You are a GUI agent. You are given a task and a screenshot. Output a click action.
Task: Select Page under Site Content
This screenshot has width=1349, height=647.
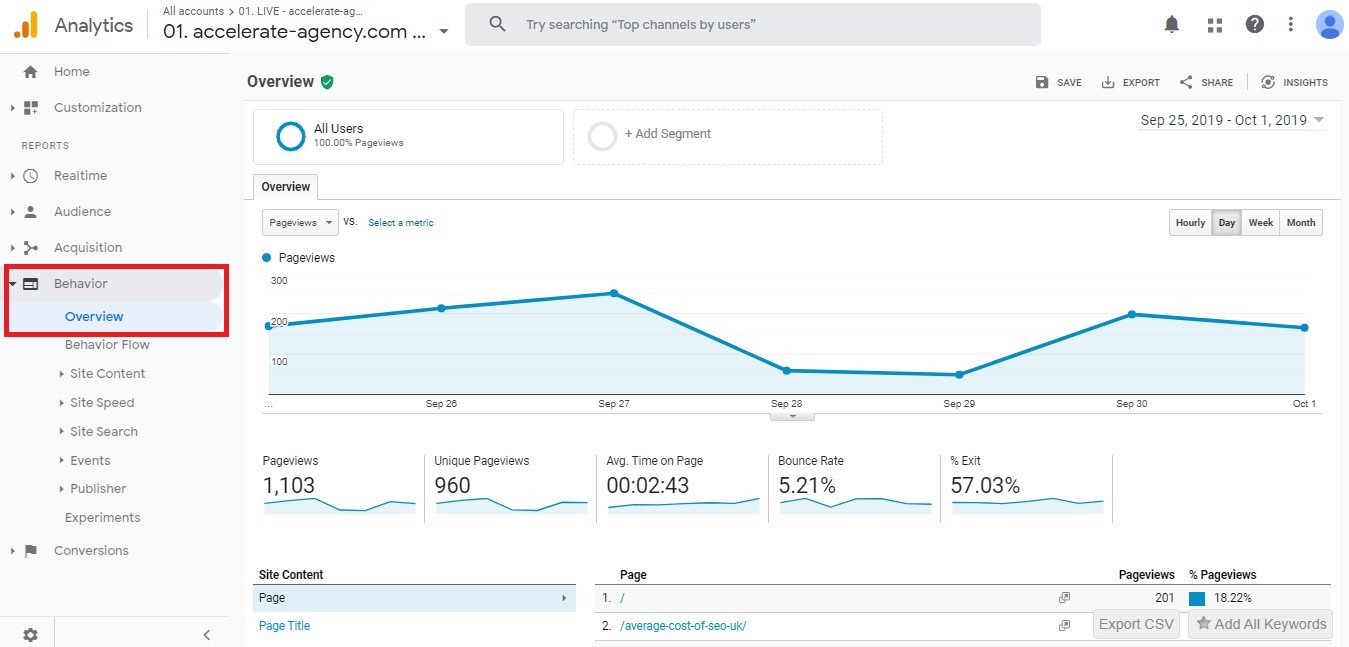click(x=414, y=598)
